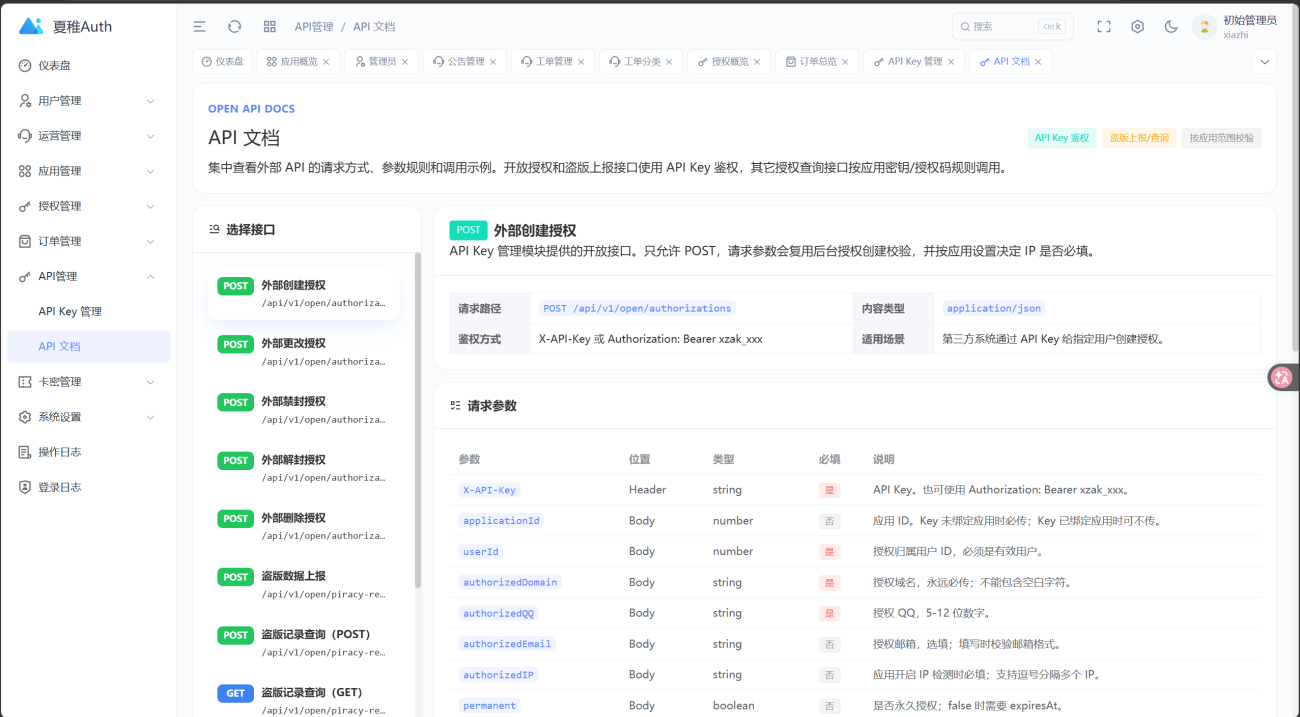
Task: Switch to the 仪表盘 tab
Action: [222, 62]
